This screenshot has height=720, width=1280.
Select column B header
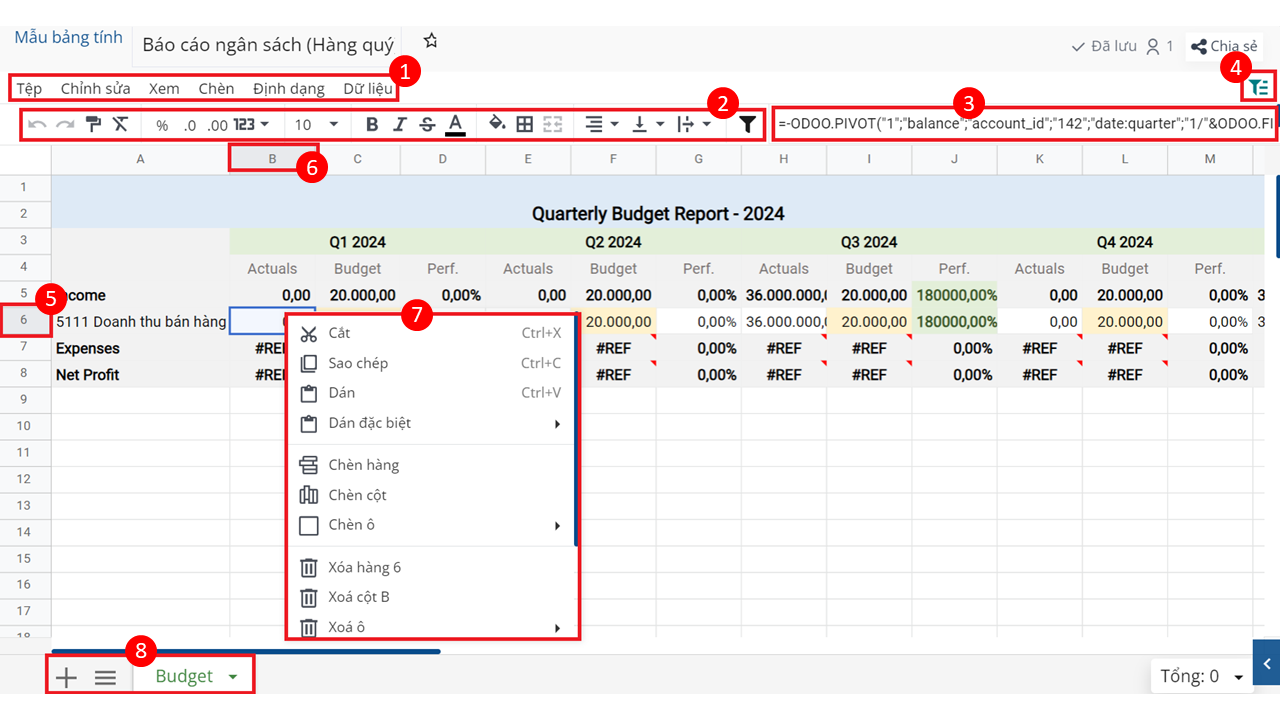coord(272,158)
